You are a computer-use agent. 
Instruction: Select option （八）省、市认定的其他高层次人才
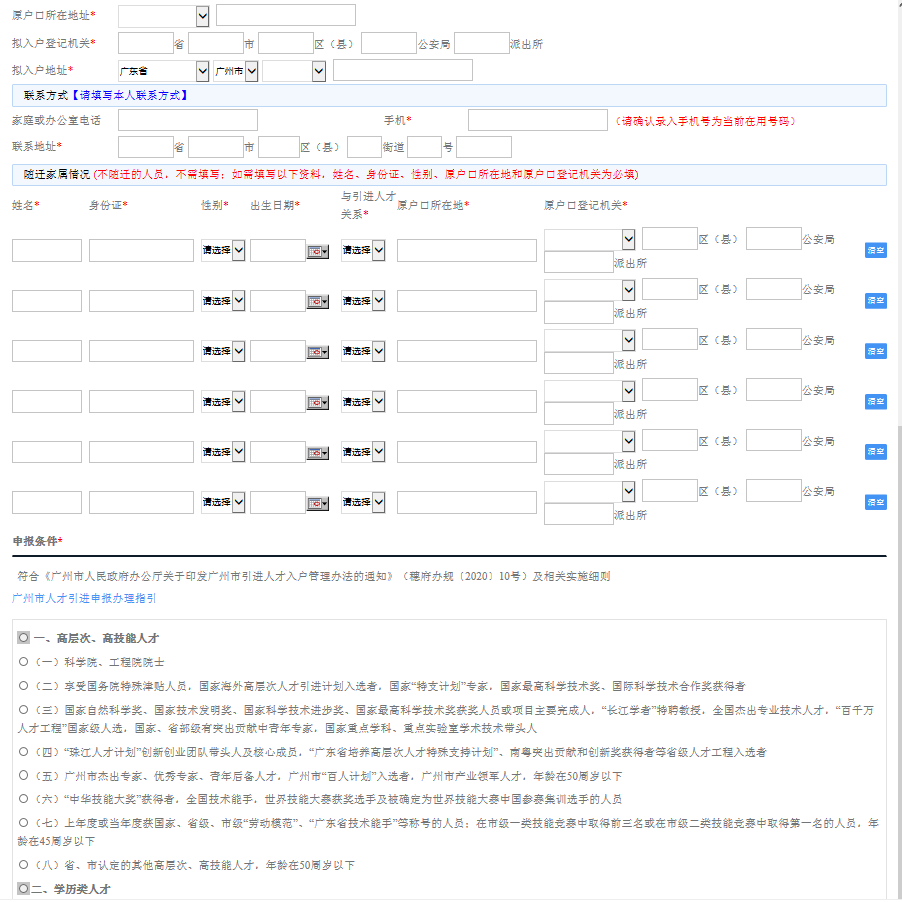pos(23,864)
